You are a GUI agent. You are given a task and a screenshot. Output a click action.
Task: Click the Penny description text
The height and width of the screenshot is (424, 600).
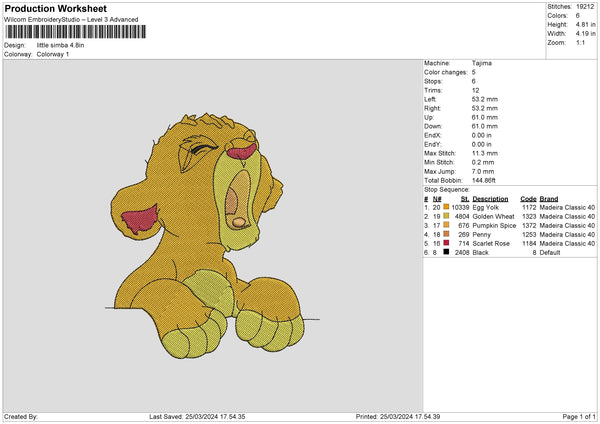pos(481,235)
